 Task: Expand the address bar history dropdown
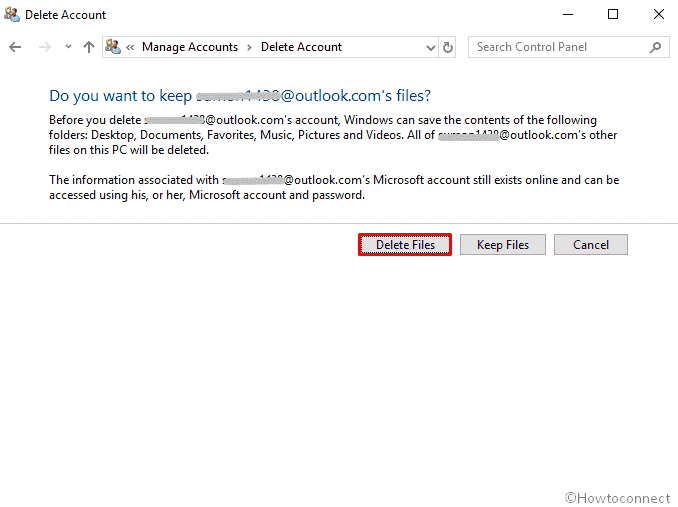pos(430,47)
